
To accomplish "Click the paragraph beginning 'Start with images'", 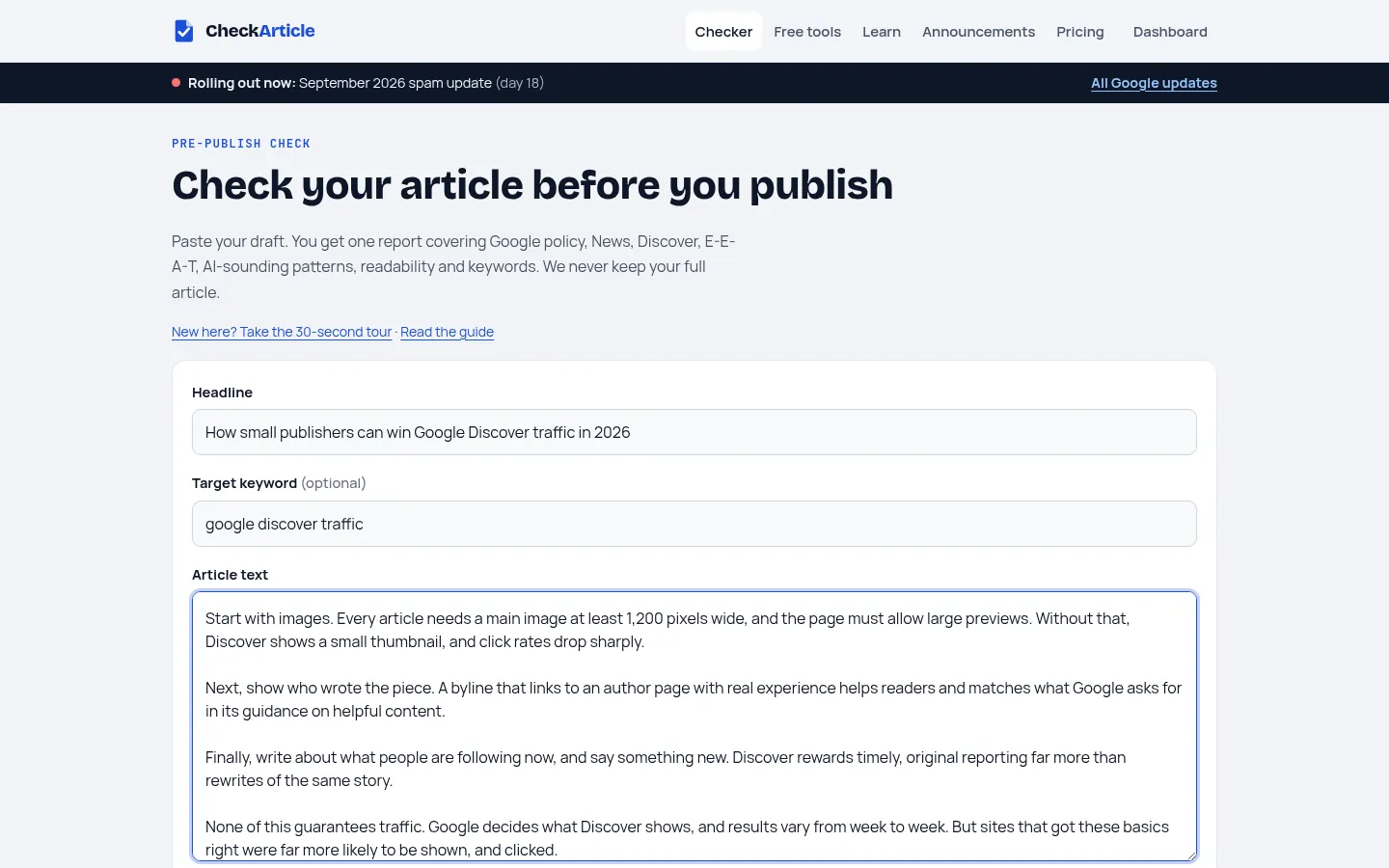I will pos(667,630).
